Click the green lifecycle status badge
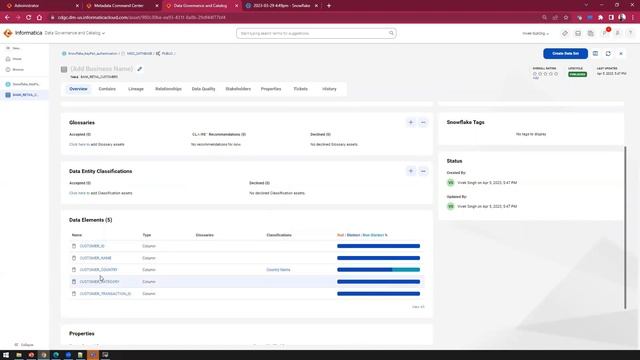640x360 pixels. pos(577,74)
